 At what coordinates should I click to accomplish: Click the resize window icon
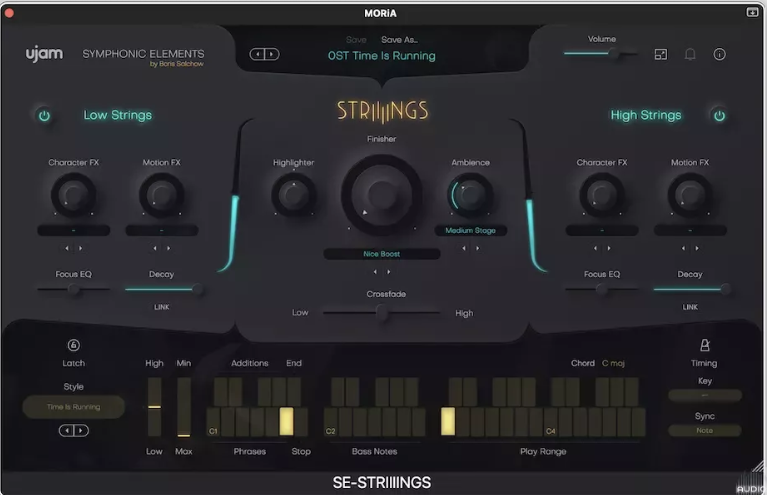pyautogui.click(x=661, y=54)
